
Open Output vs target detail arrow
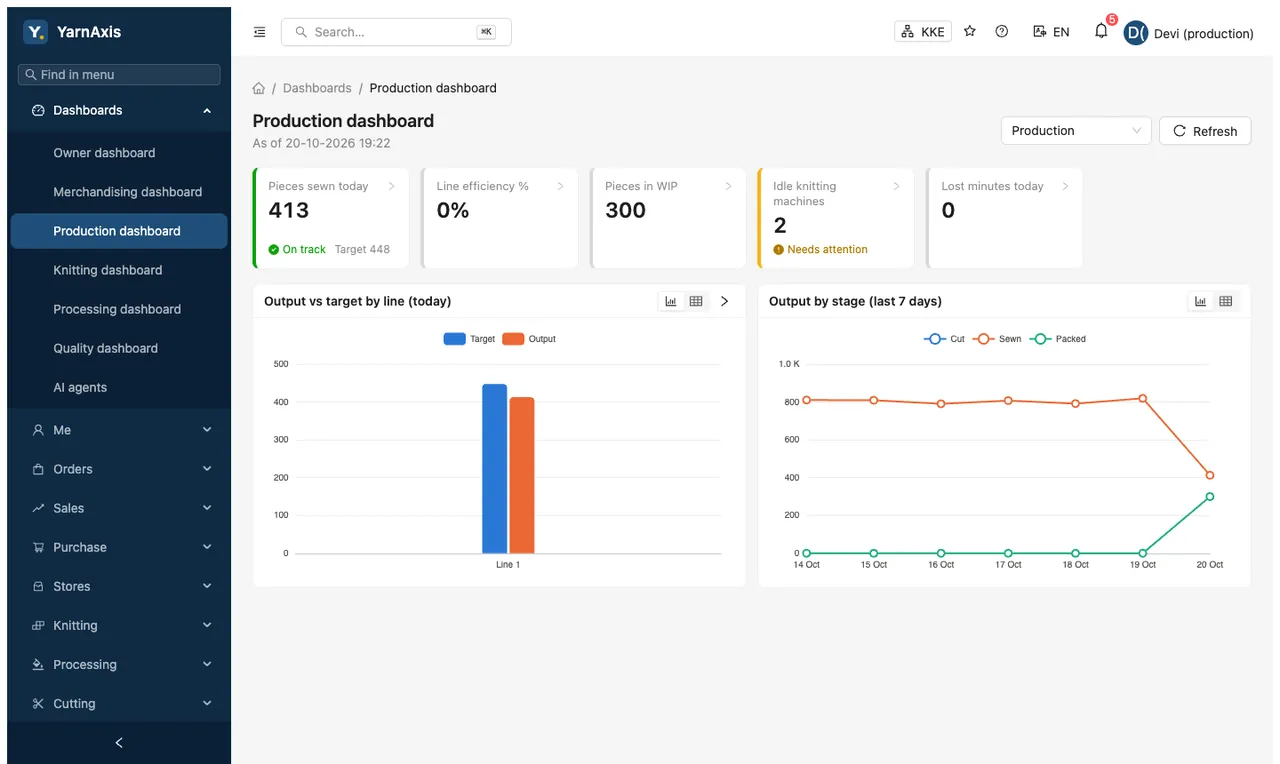point(725,301)
